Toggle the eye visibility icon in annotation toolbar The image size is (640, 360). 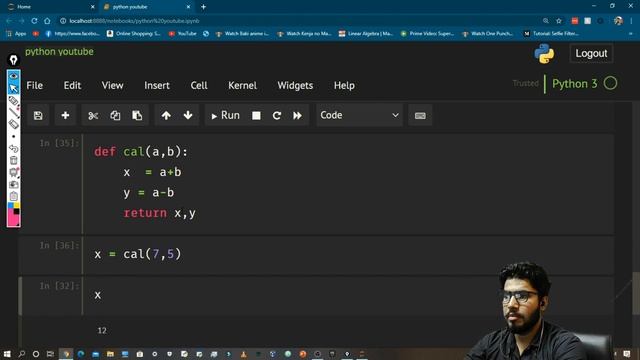[x=13, y=76]
